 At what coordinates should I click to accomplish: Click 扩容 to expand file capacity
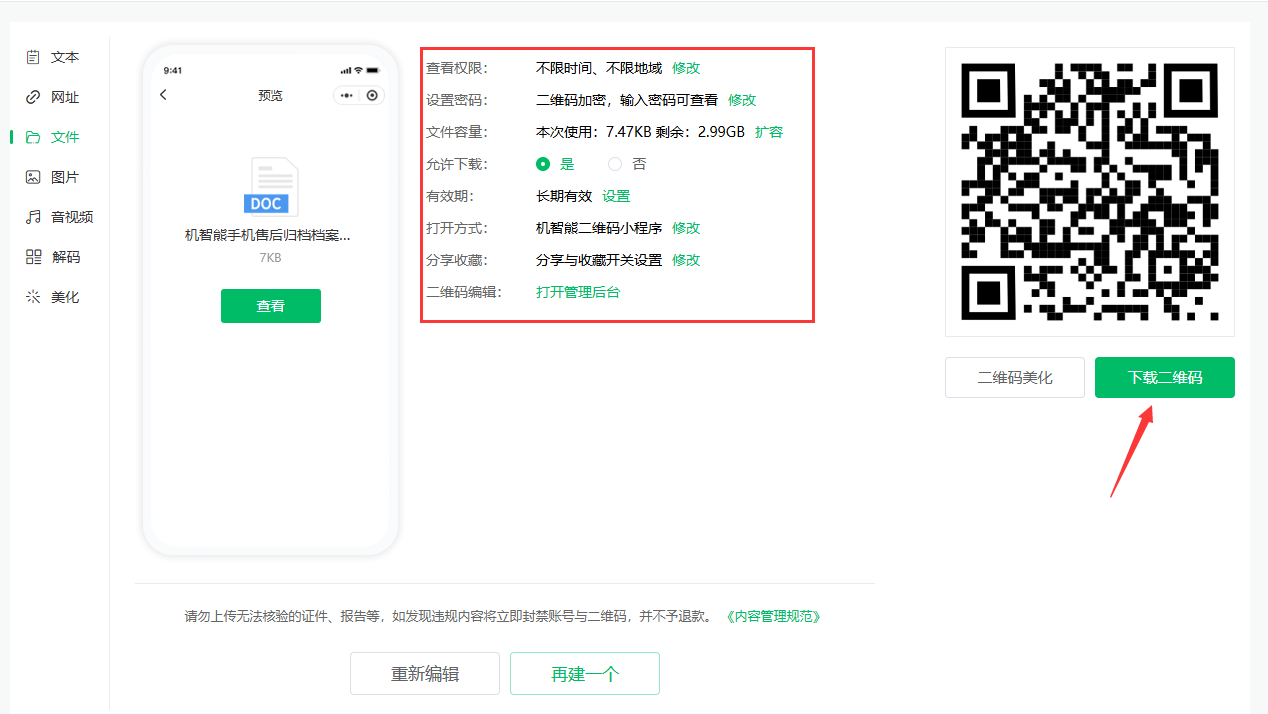tap(769, 132)
